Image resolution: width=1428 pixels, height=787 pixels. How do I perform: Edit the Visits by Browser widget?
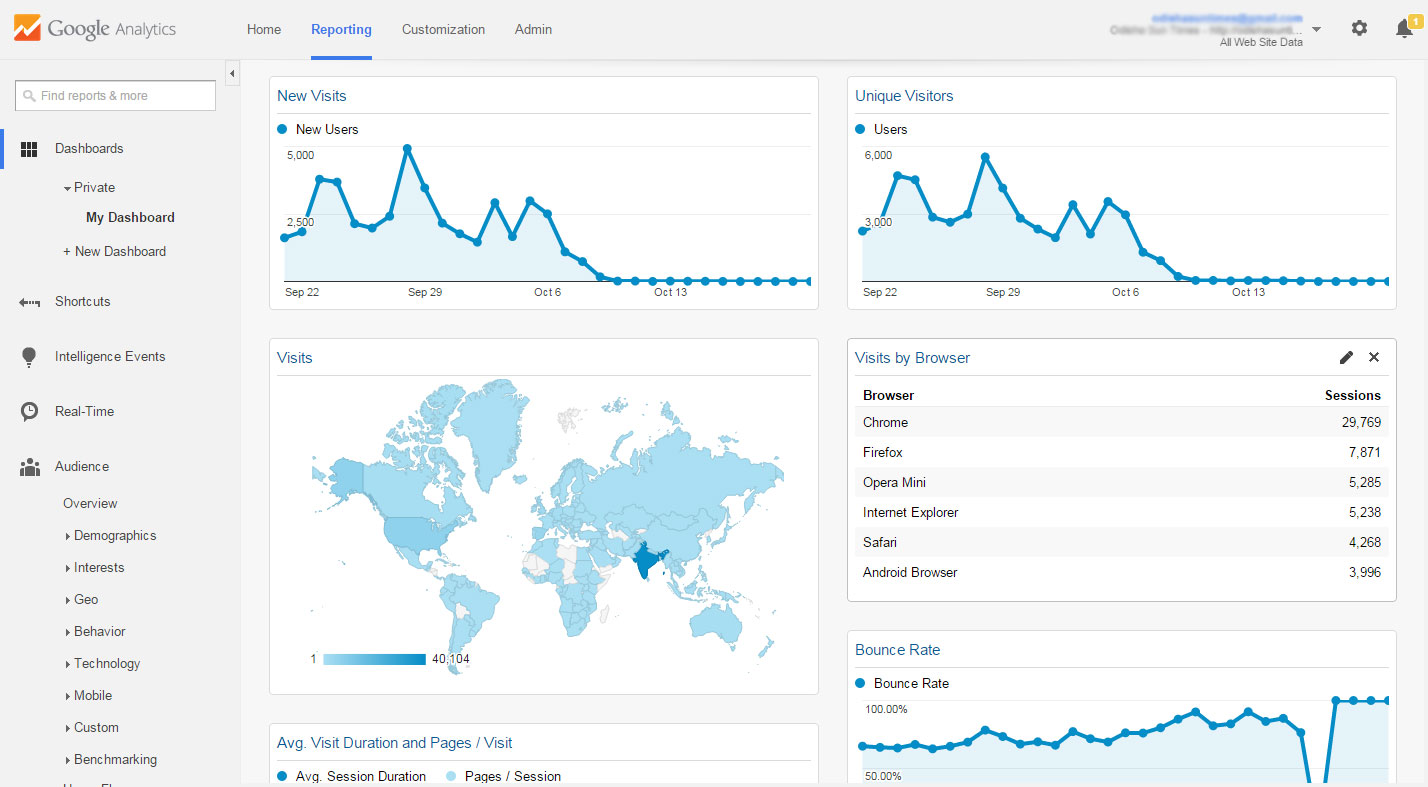1346,357
